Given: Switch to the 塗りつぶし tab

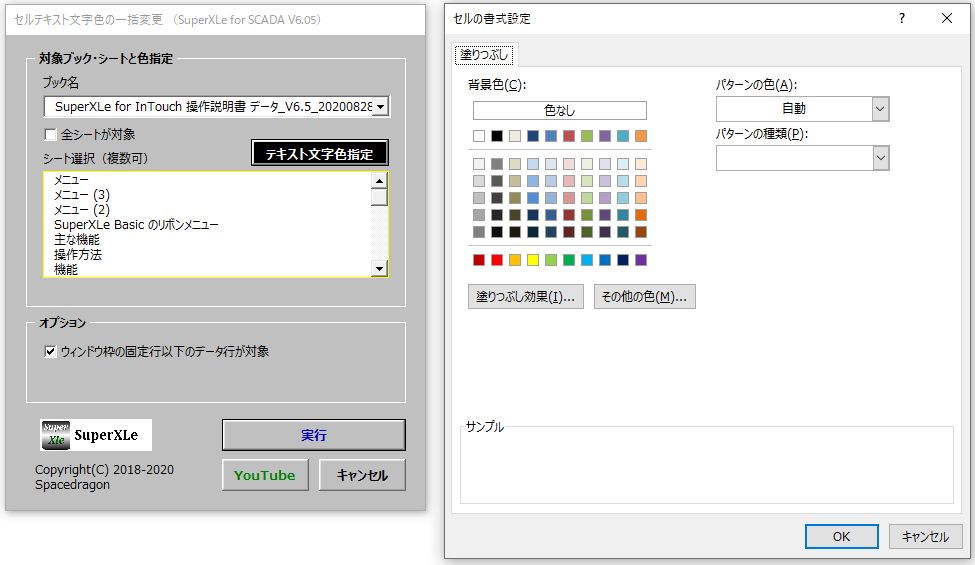Looking at the screenshot, I should pyautogui.click(x=484, y=55).
